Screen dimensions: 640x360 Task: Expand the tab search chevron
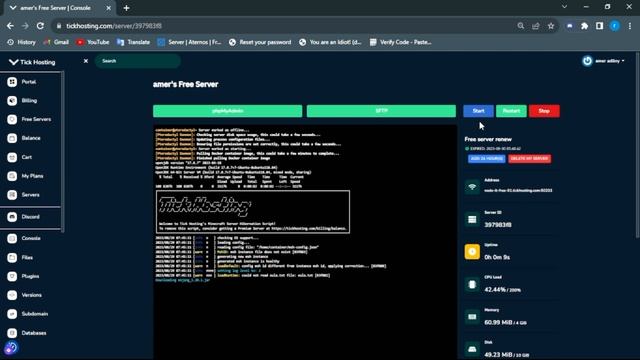(x=564, y=7)
